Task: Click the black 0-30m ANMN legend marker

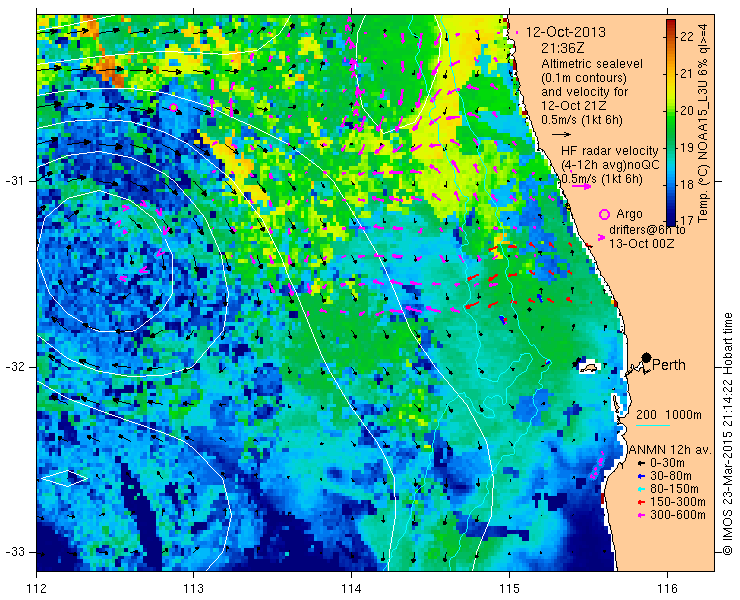Action: pos(640,464)
